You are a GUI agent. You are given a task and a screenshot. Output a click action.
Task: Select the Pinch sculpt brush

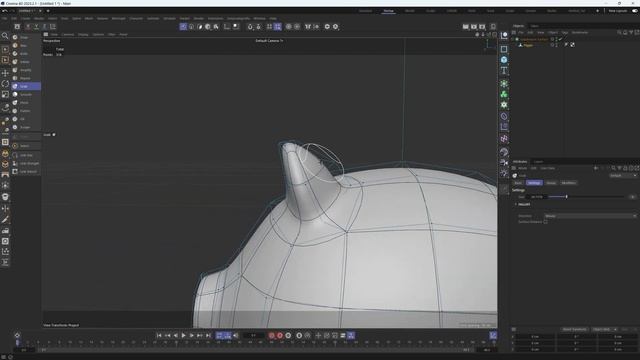pyautogui.click(x=26, y=102)
